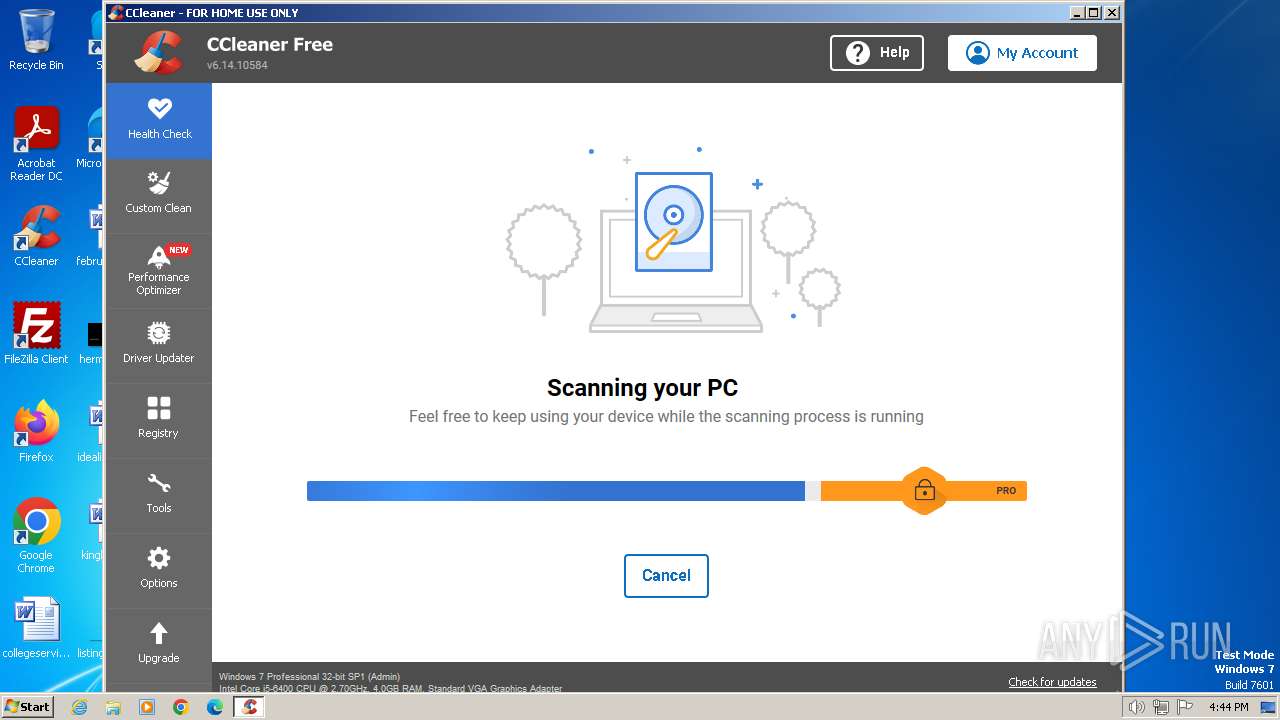
Task: Click the Check for updates link
Action: (x=1052, y=682)
